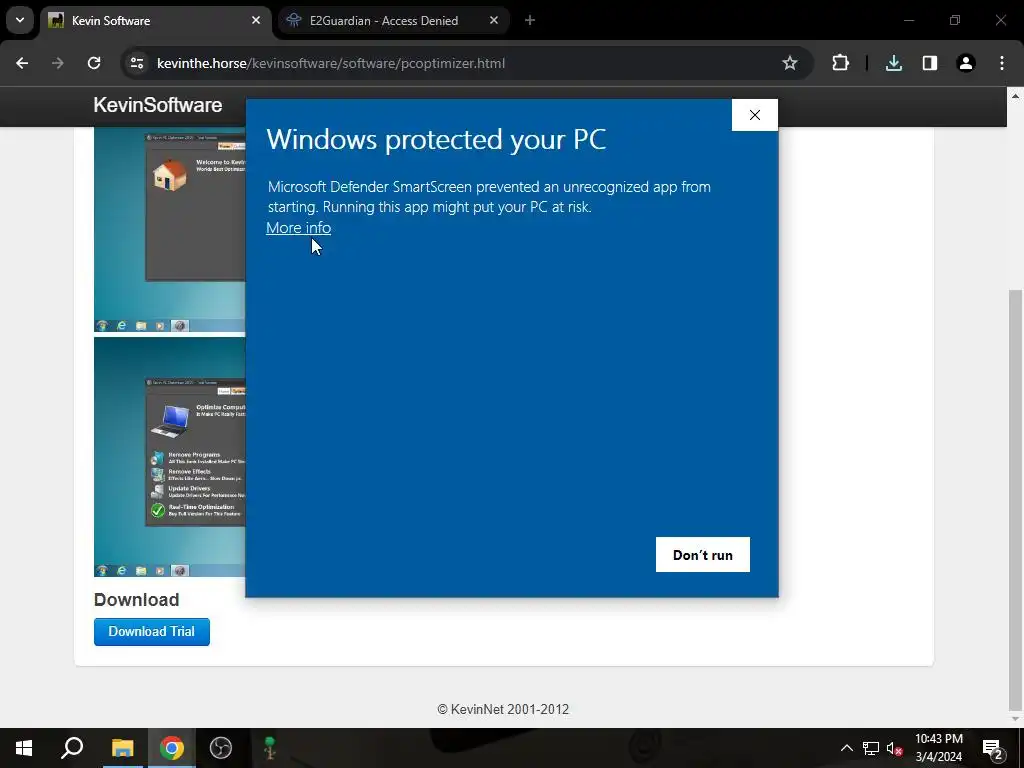Open Chrome downloads icon
The image size is (1024, 768).
click(x=893, y=63)
